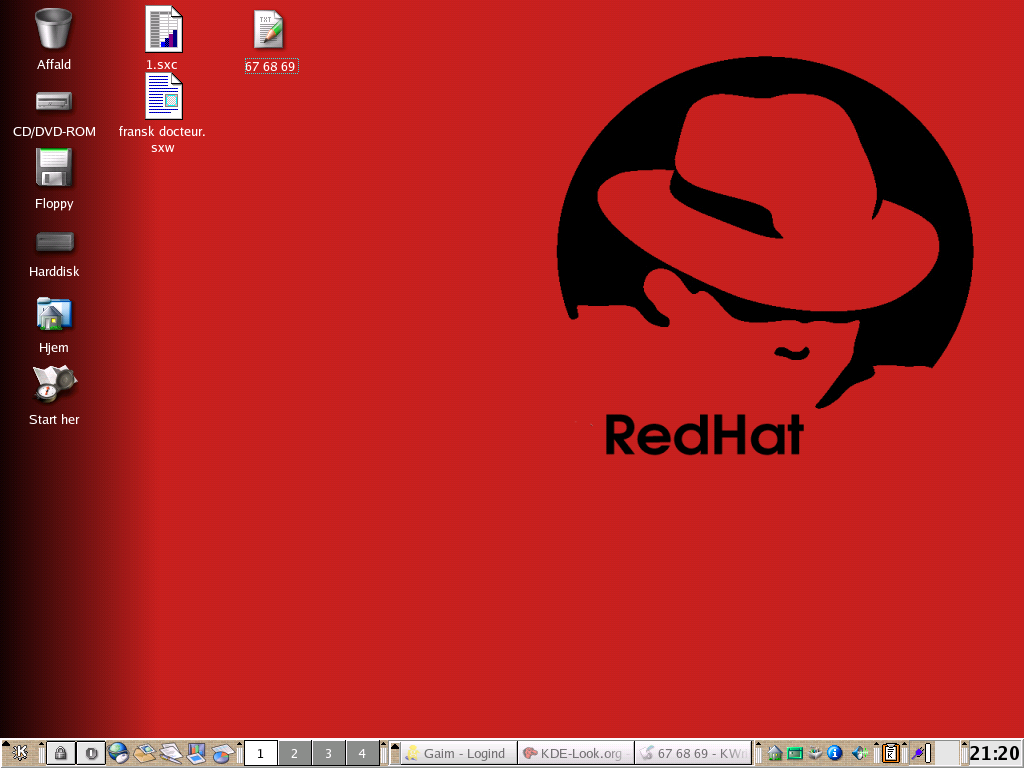Expand the taskbar window list arrow
Screen dimensions: 1024x768
(394, 747)
